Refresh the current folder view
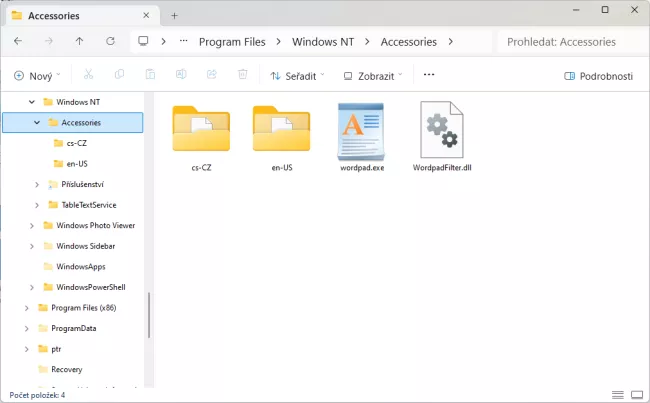This screenshot has height=403, width=650. point(110,41)
